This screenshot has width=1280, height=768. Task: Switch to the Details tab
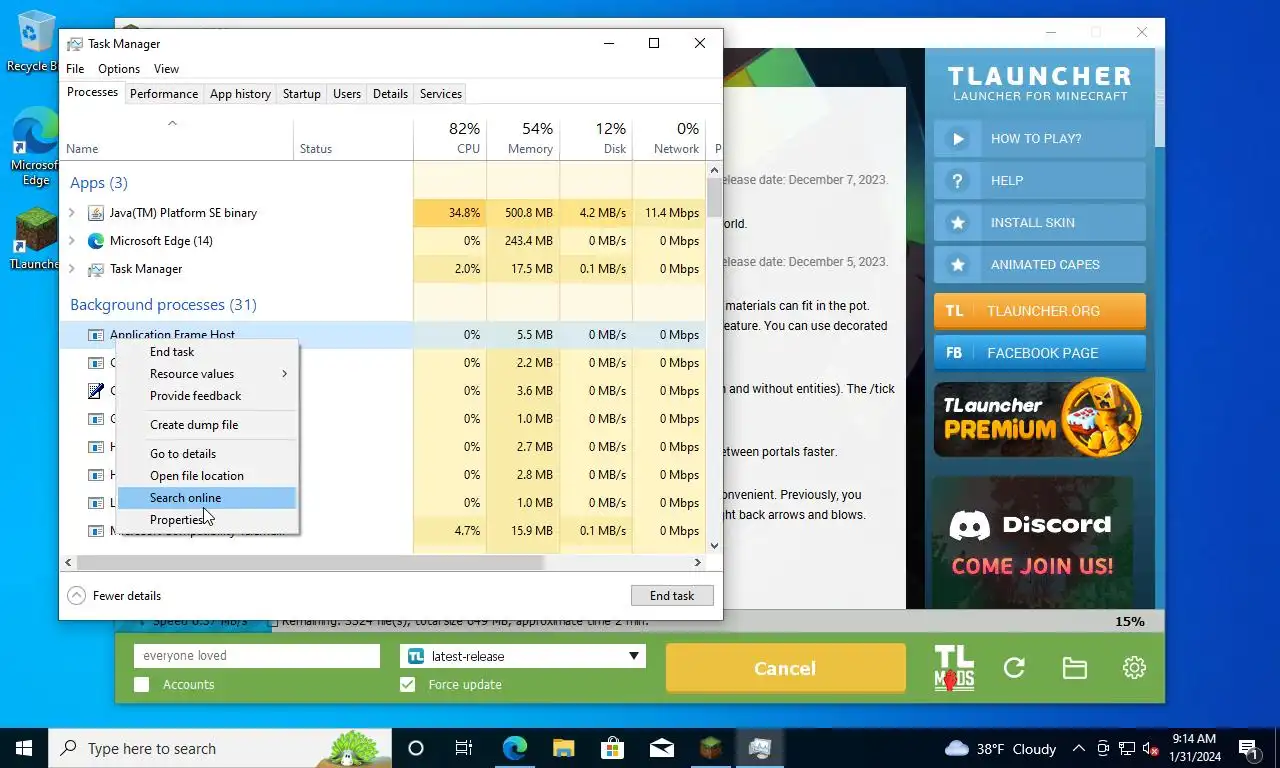tap(390, 94)
